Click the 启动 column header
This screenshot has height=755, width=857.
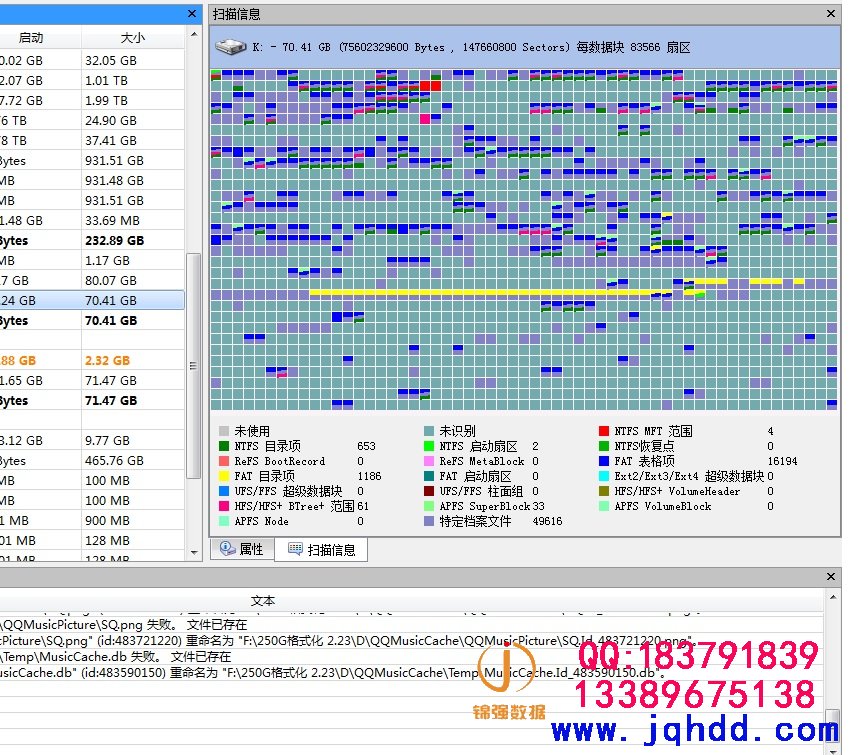click(x=31, y=38)
